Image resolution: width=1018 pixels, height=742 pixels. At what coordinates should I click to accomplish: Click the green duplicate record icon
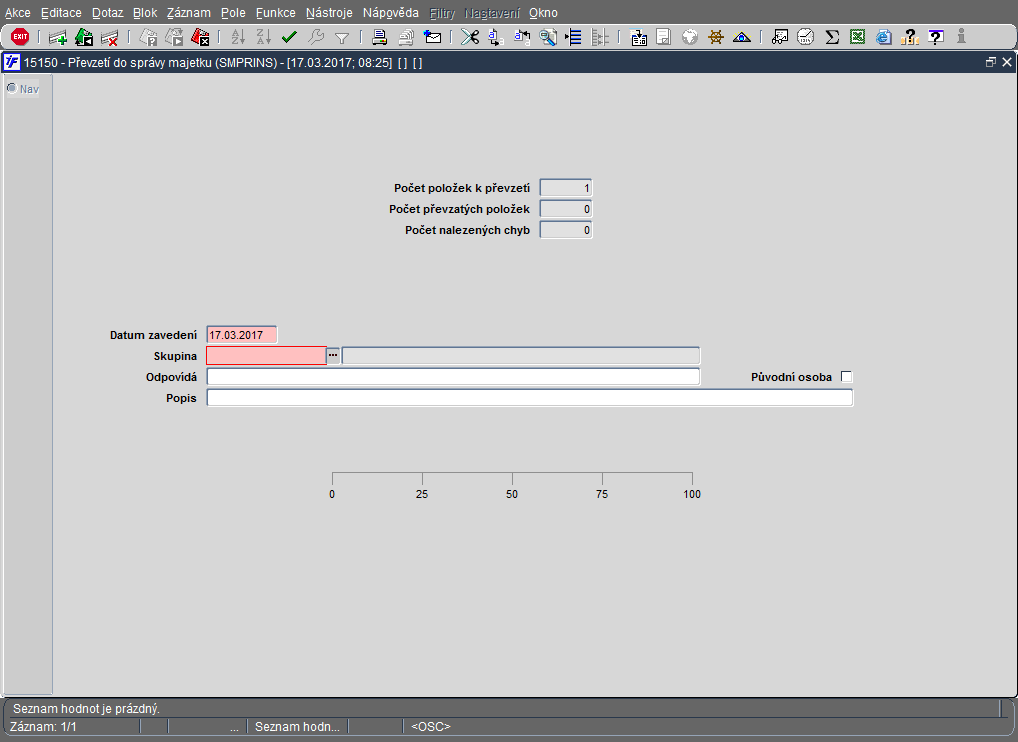click(x=84, y=38)
